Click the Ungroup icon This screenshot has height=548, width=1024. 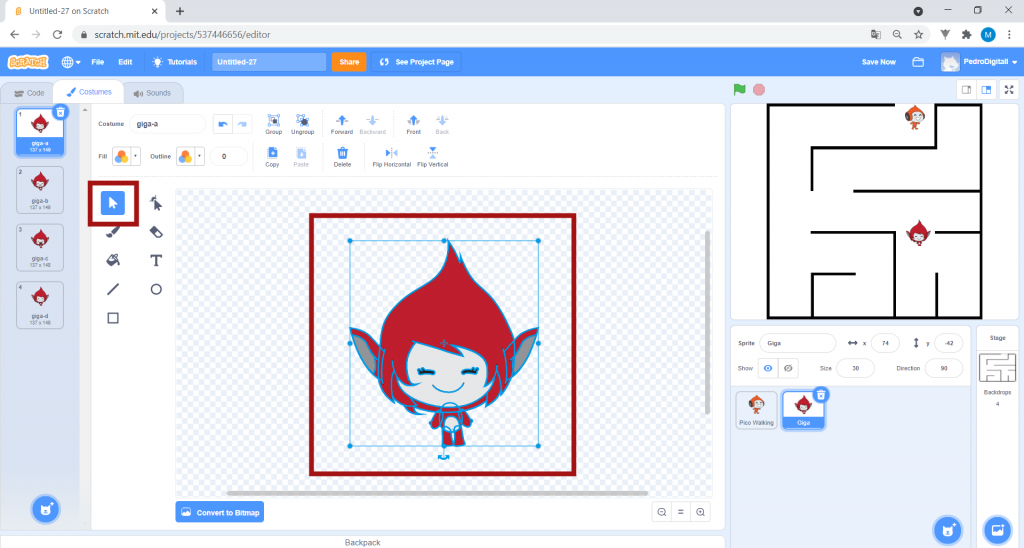[302, 124]
